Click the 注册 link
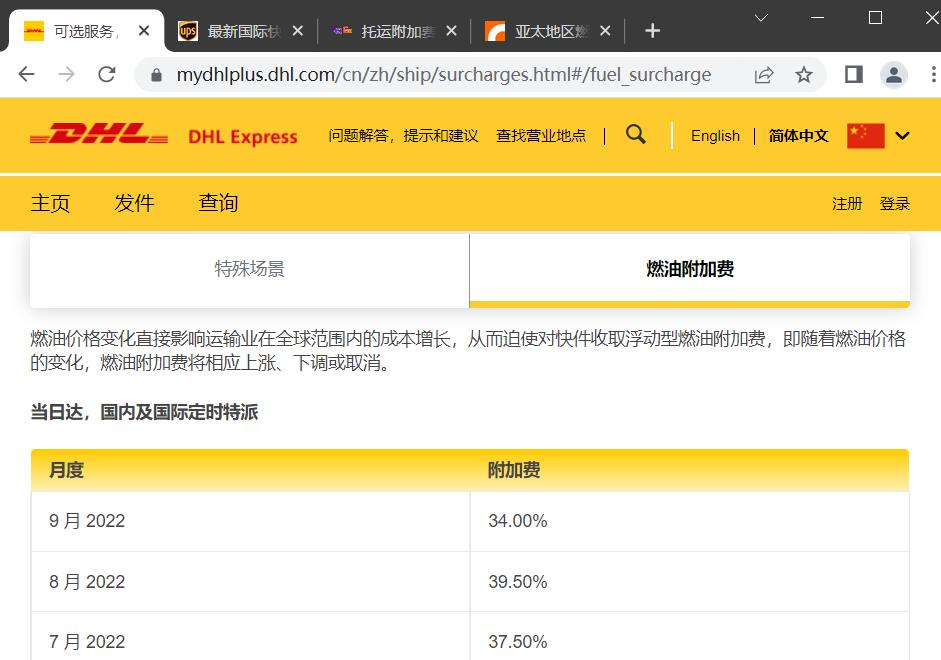The image size is (941, 660). pyautogui.click(x=847, y=204)
